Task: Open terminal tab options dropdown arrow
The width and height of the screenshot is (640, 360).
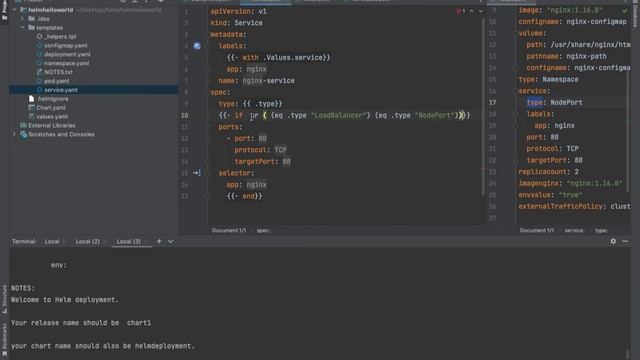Action: pos(170,242)
